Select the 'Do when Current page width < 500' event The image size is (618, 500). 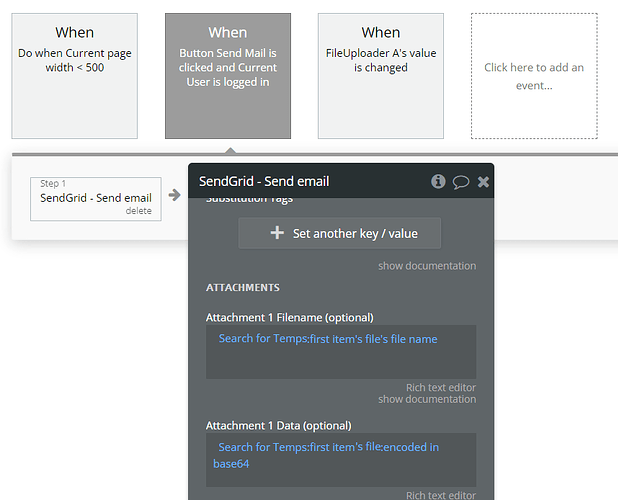coord(74,76)
